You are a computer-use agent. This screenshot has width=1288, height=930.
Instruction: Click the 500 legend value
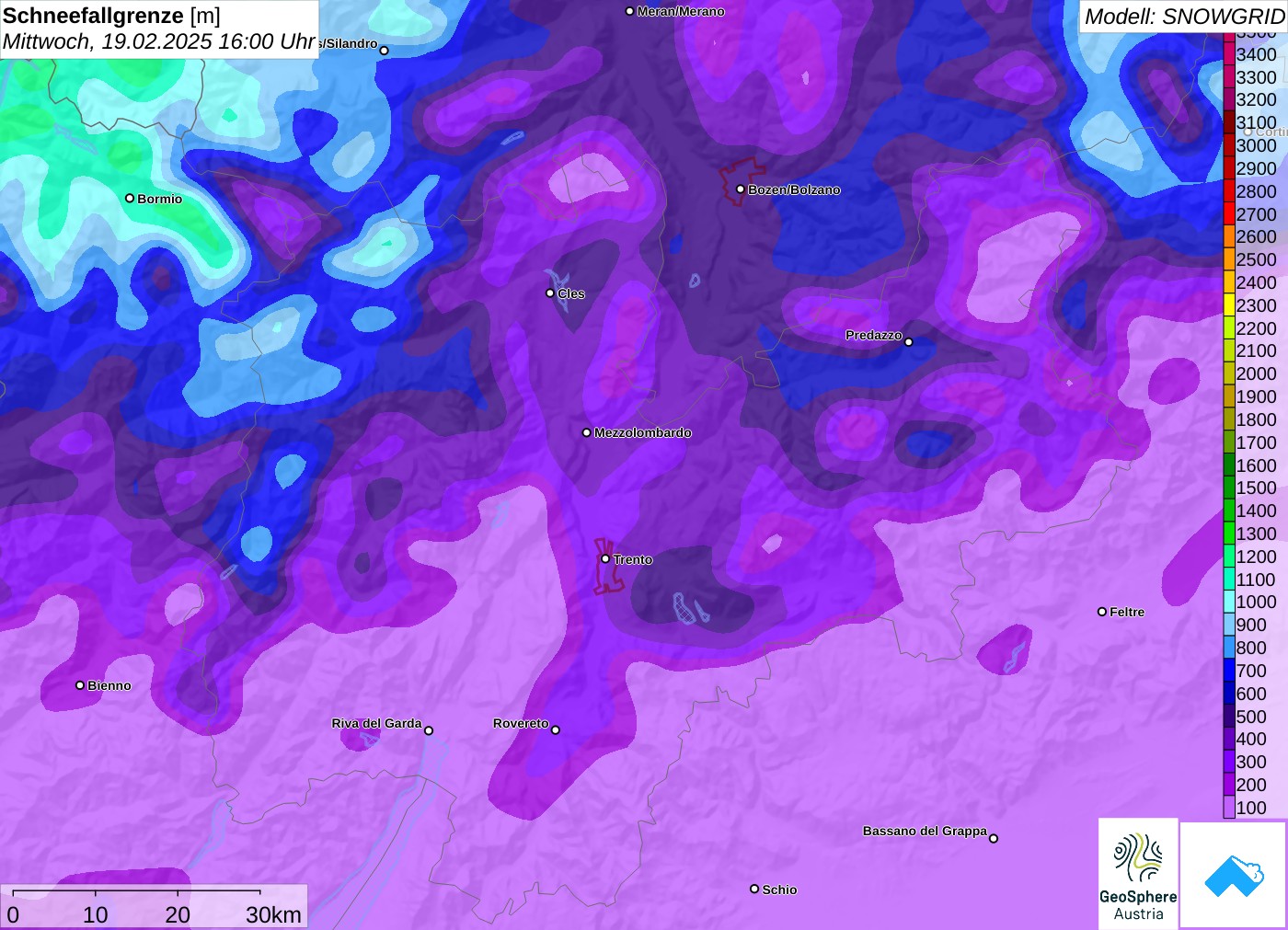point(1251,717)
